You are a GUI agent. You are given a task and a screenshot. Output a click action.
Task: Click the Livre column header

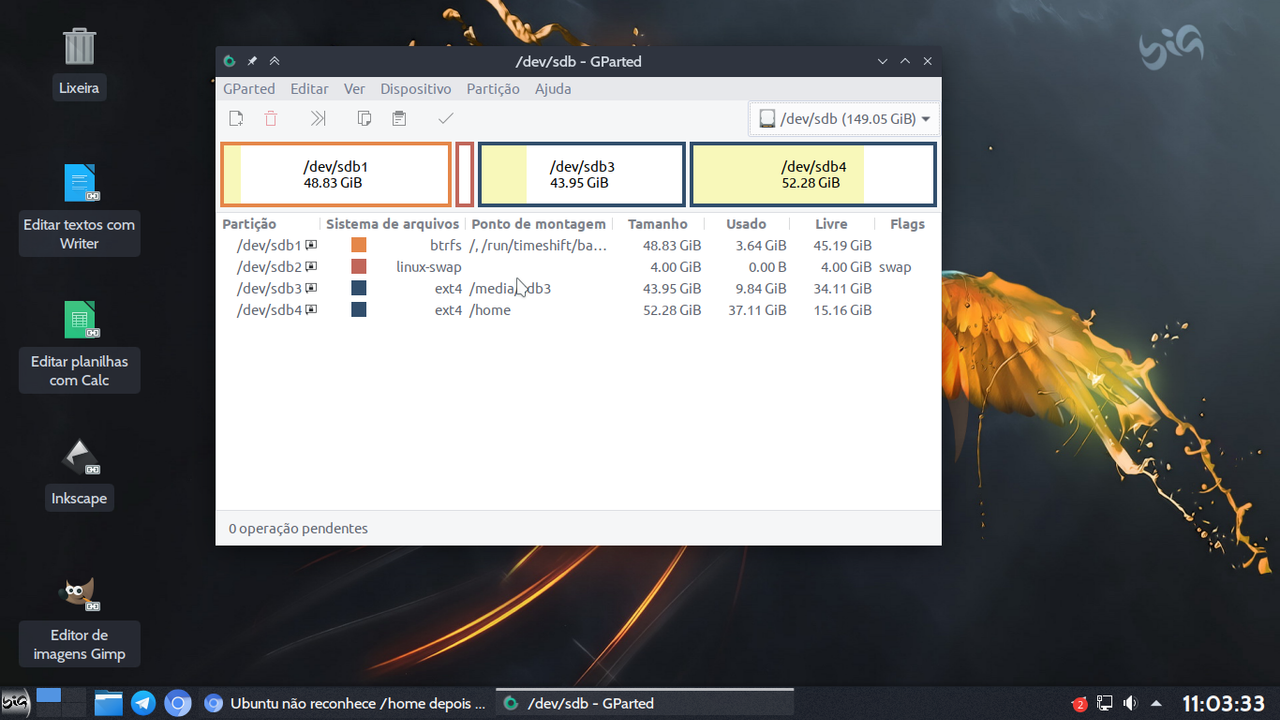tap(831, 224)
